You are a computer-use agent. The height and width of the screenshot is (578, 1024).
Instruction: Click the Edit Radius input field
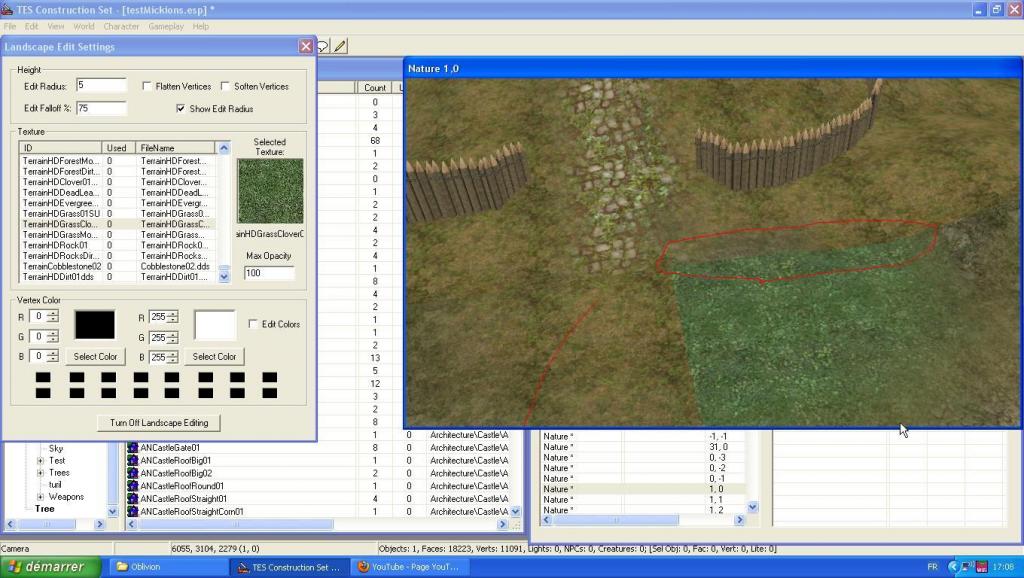pos(101,85)
